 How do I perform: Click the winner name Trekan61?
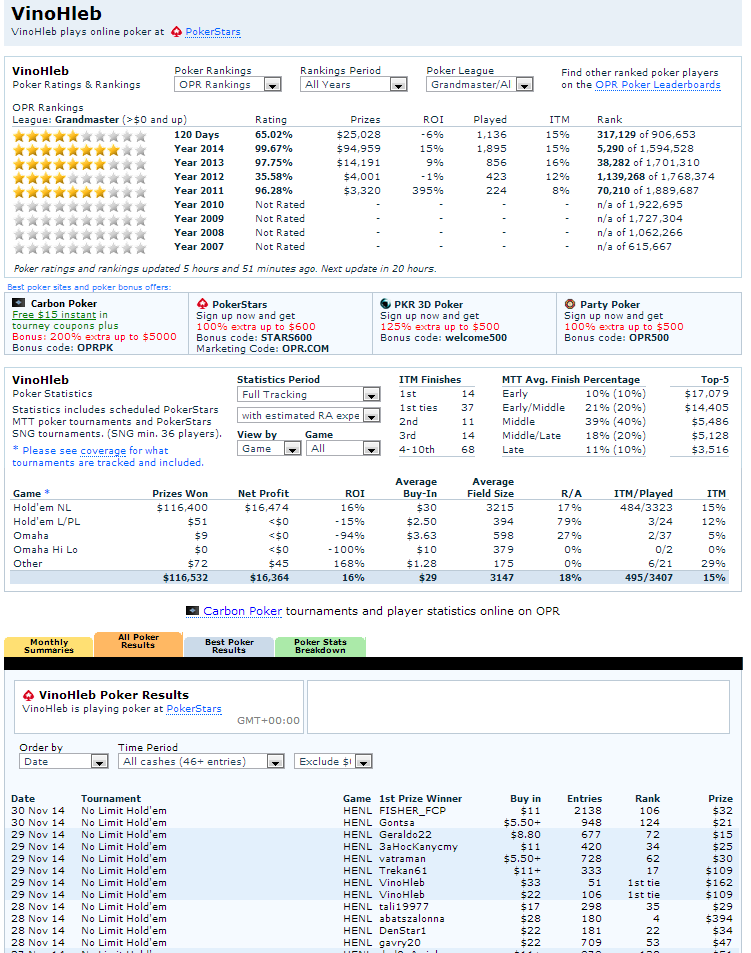point(403,870)
